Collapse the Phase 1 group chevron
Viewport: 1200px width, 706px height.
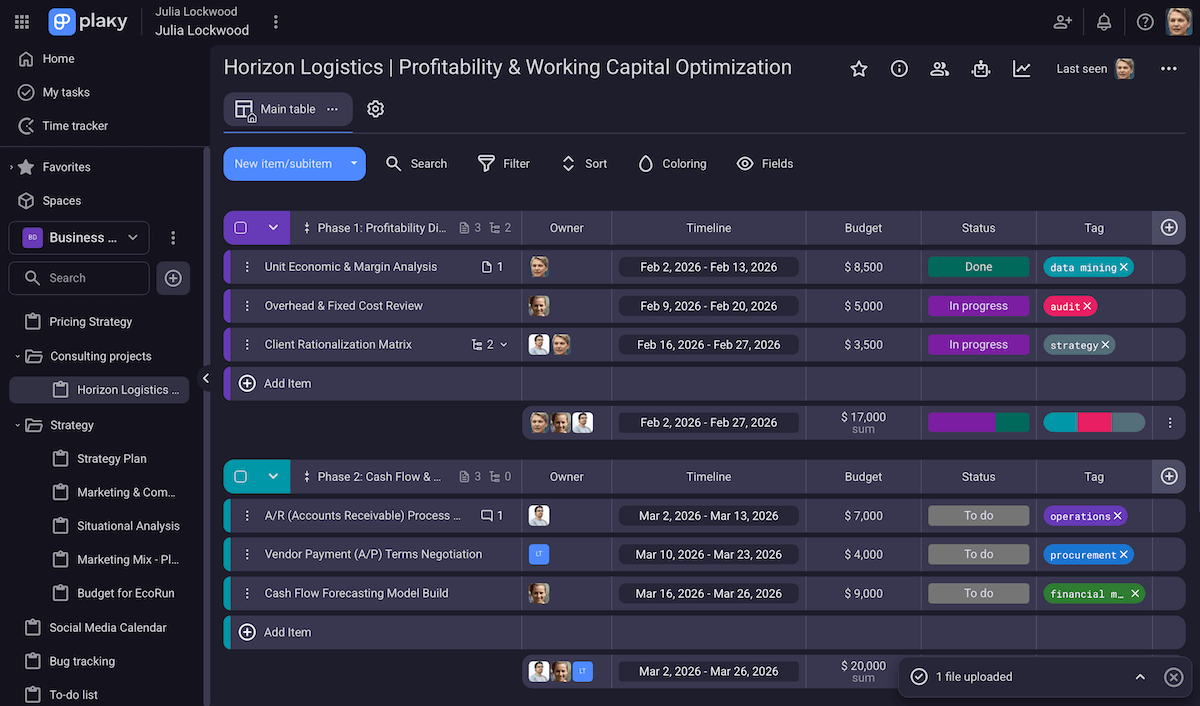click(273, 228)
